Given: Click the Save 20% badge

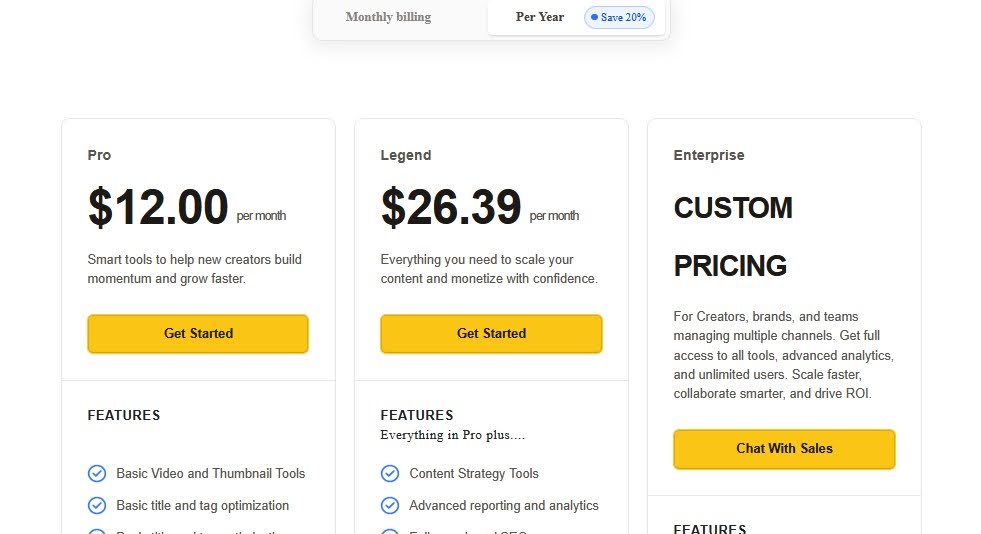Looking at the screenshot, I should (619, 18).
